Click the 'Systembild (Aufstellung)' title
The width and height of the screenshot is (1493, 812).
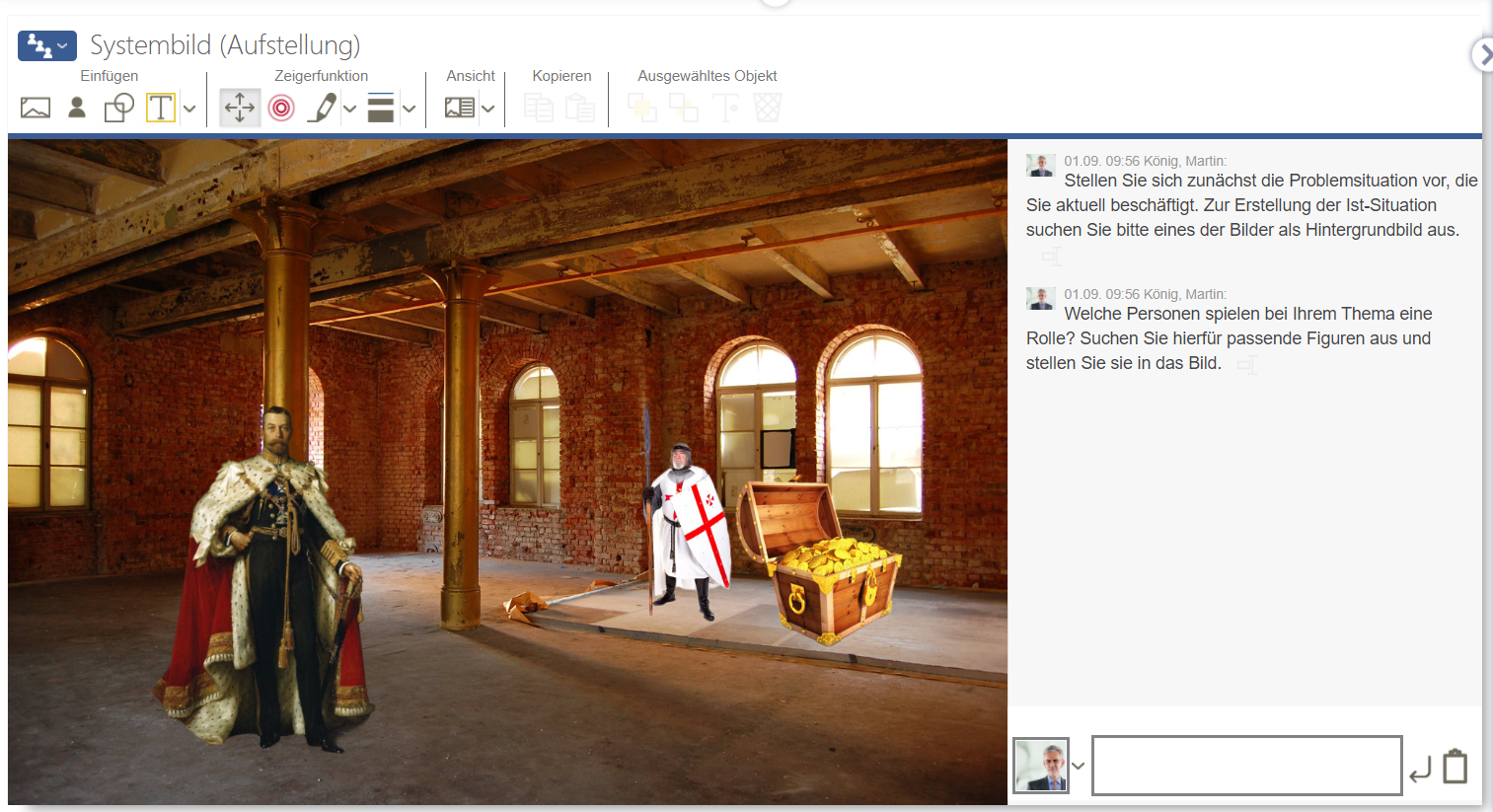(225, 45)
